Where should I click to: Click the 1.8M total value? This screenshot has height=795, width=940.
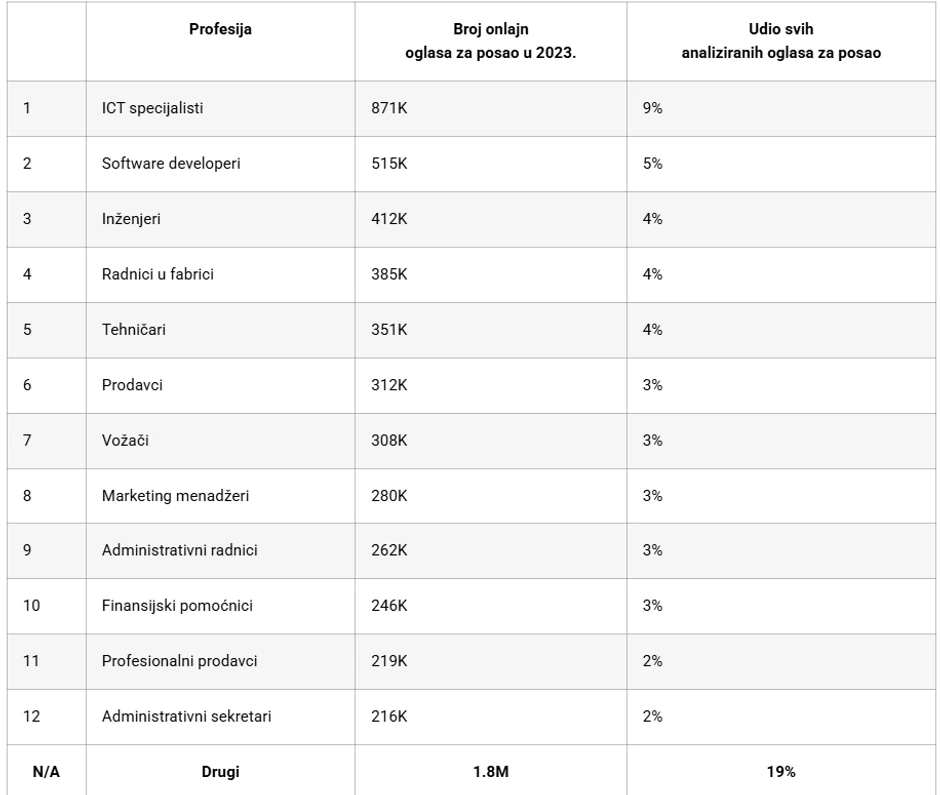pyautogui.click(x=490, y=771)
